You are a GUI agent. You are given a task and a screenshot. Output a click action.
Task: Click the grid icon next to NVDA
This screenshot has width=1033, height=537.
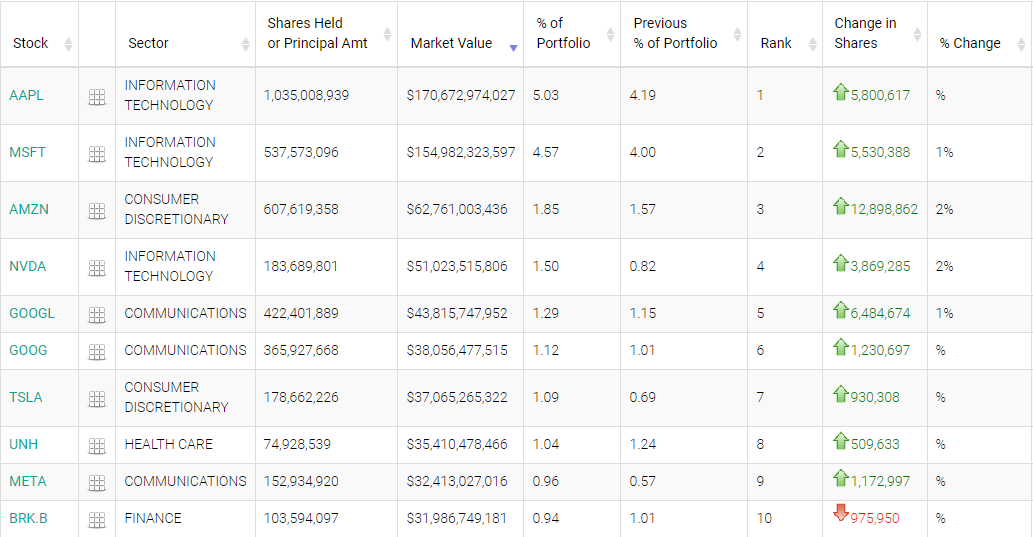[x=97, y=268]
